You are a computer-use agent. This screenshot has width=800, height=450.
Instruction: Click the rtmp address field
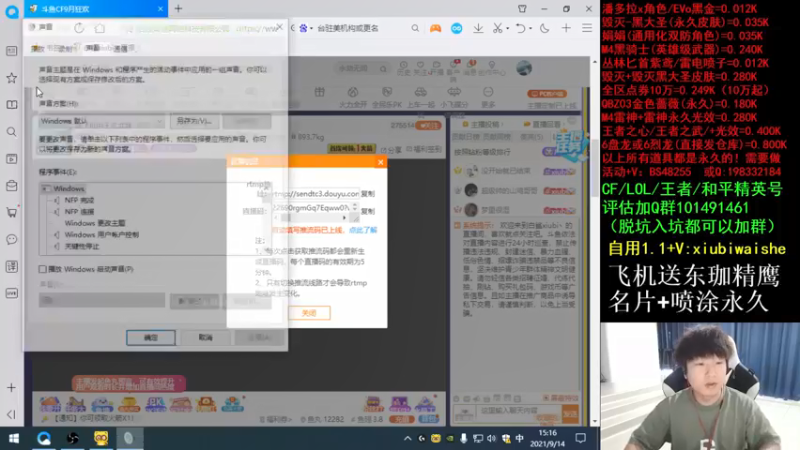click(x=315, y=194)
